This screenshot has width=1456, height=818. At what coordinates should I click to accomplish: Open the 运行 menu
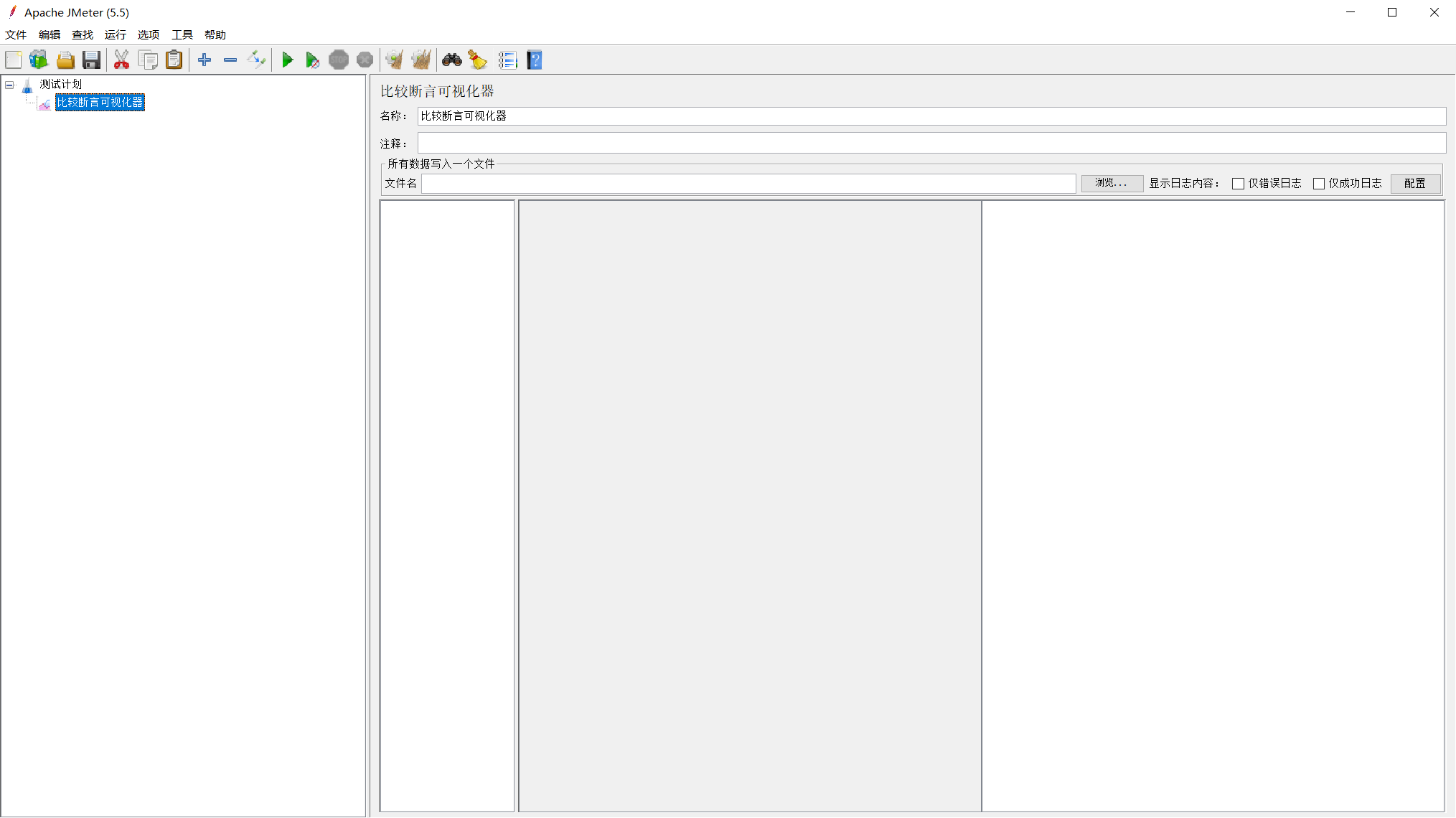[116, 35]
